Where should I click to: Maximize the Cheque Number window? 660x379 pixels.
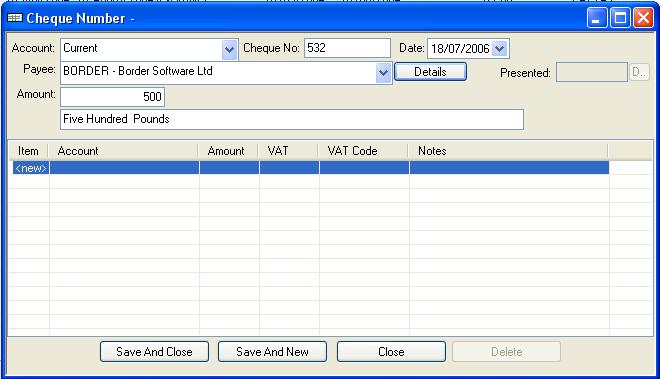coord(620,18)
